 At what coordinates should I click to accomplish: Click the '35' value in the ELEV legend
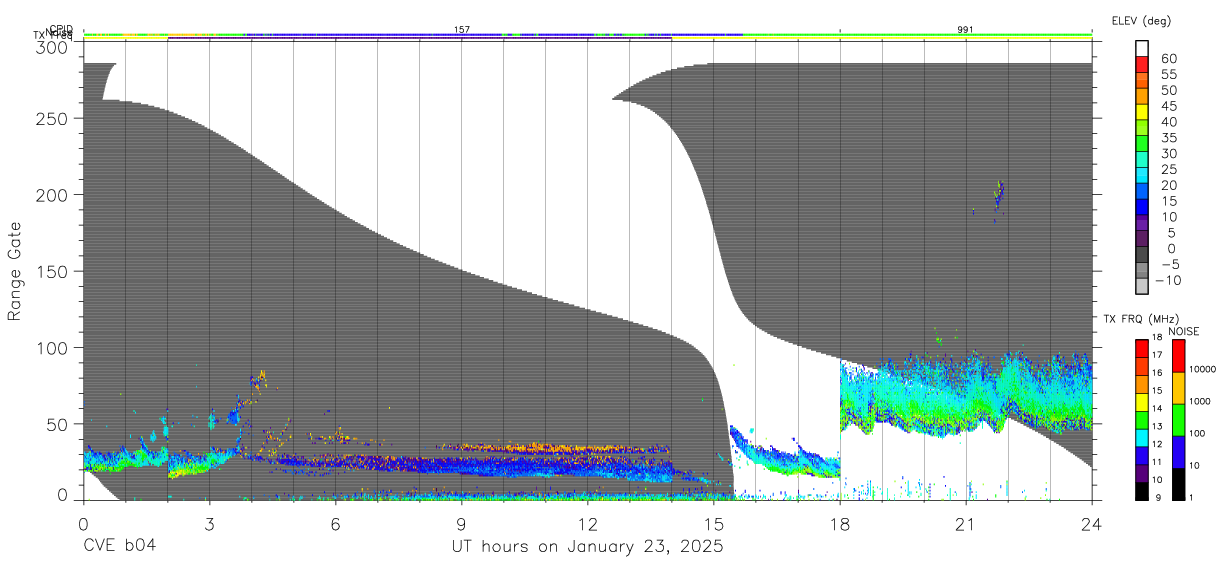(x=1168, y=137)
